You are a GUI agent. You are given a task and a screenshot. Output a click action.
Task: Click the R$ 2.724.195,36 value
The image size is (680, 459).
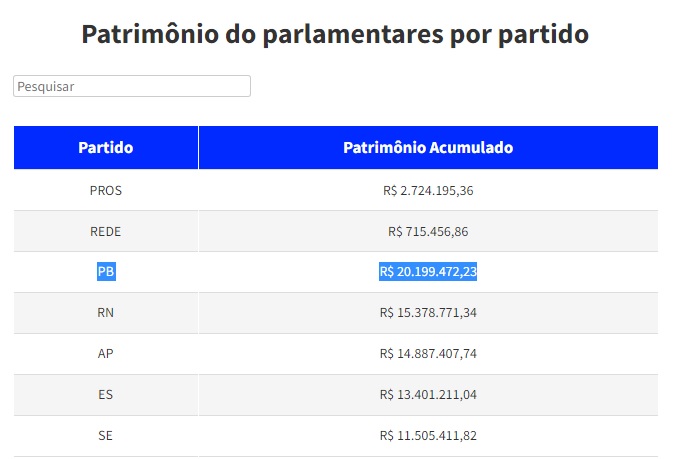[428, 190]
